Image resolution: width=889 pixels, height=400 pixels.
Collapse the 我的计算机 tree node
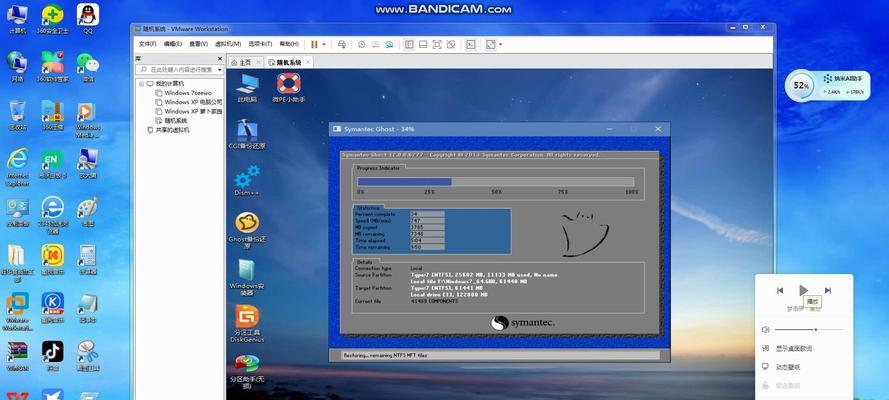141,83
